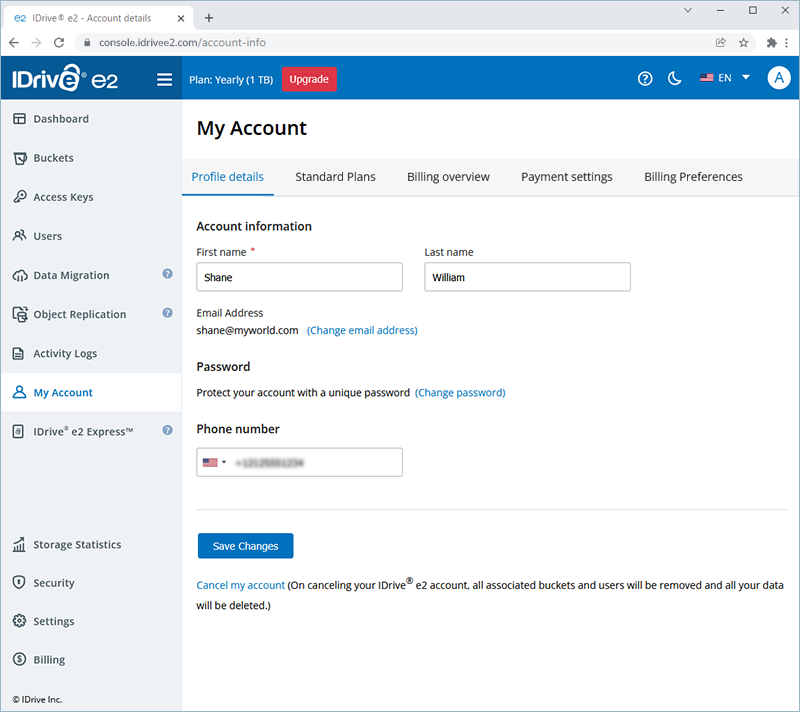Open the header help question icon
Screen dimensions: 800x712
pyautogui.click(x=645, y=79)
